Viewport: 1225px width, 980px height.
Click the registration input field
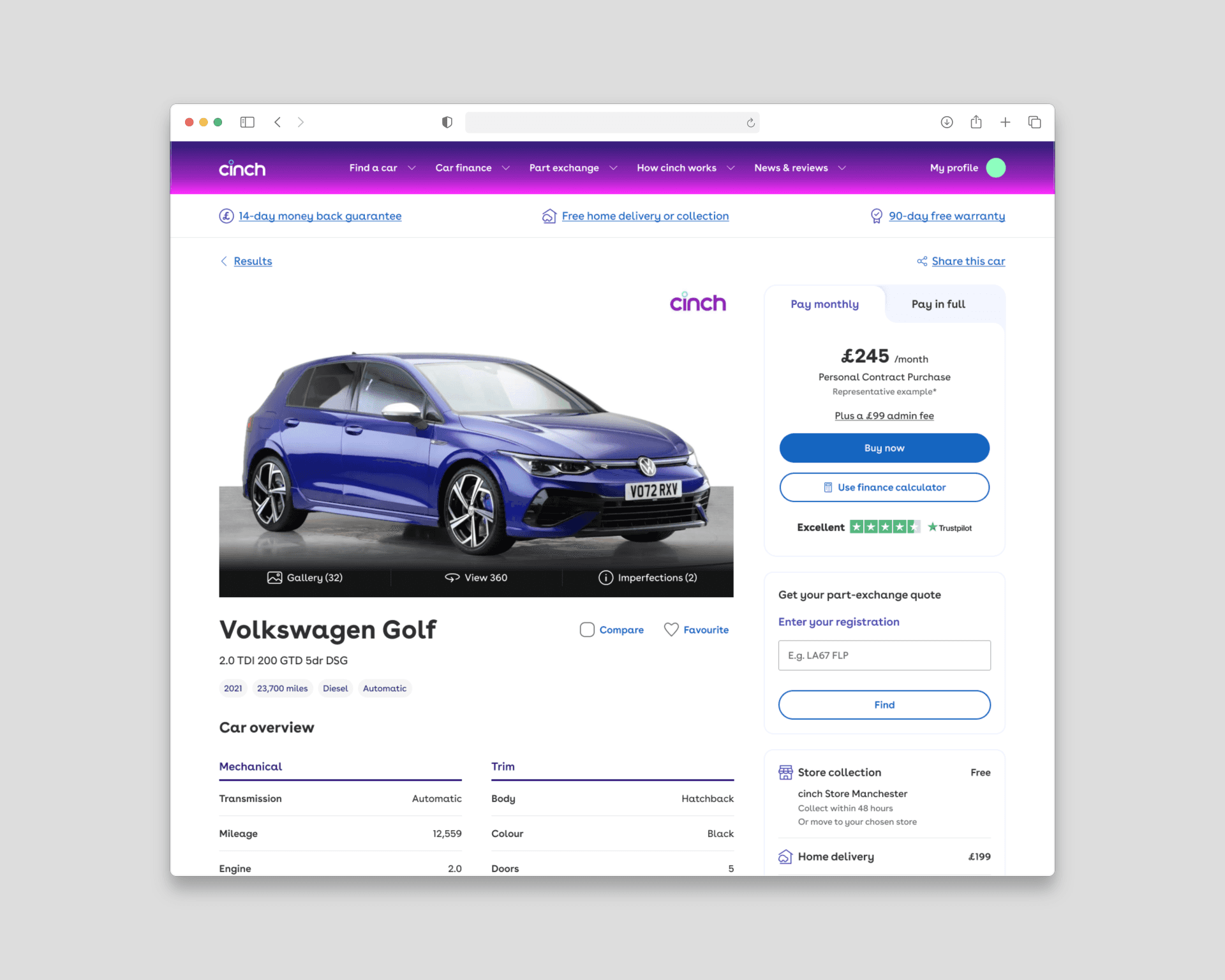(x=884, y=655)
